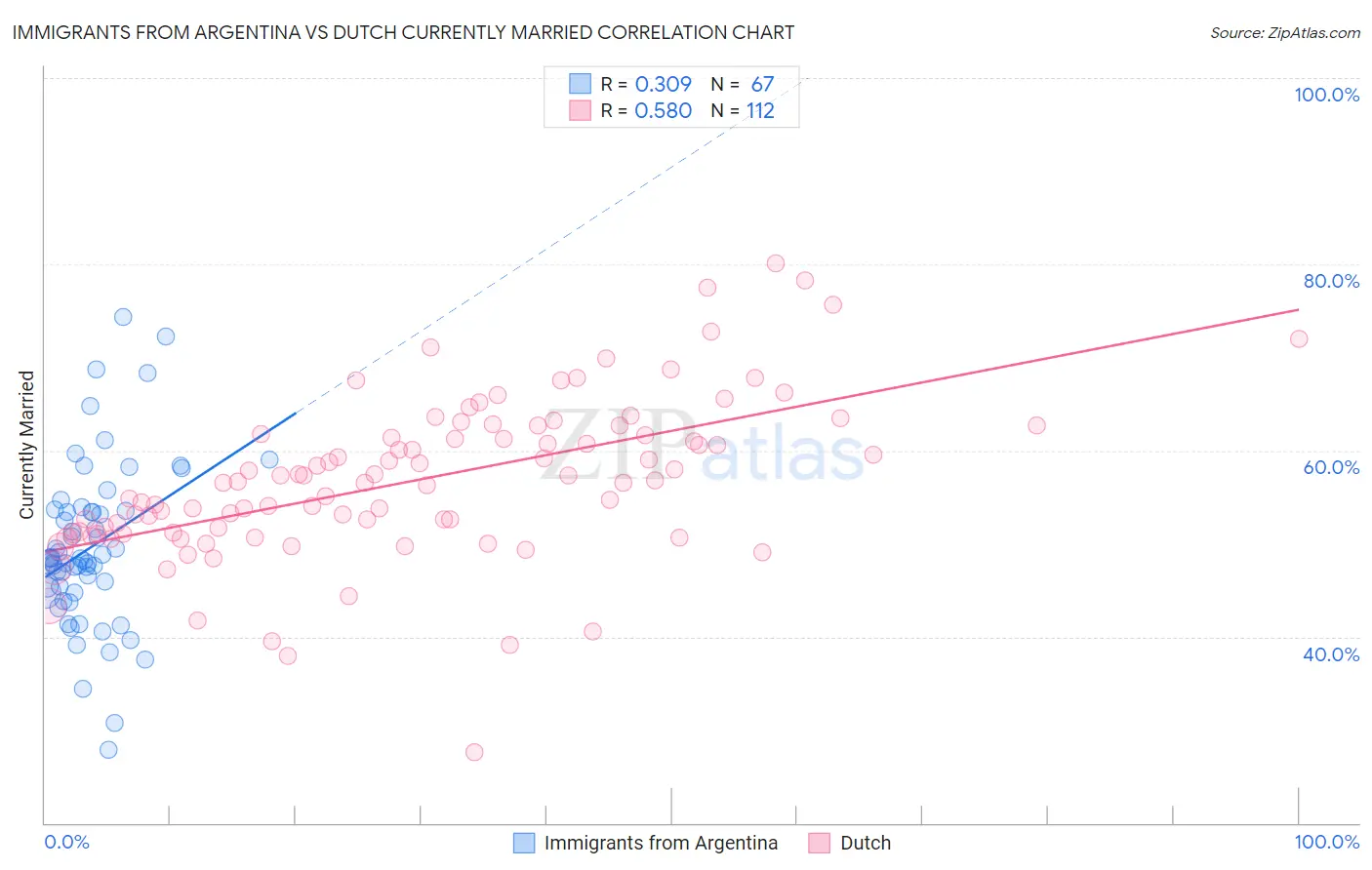Click the 0.0% x-axis label
Viewport: 1372px width, 870px height.
[x=66, y=842]
